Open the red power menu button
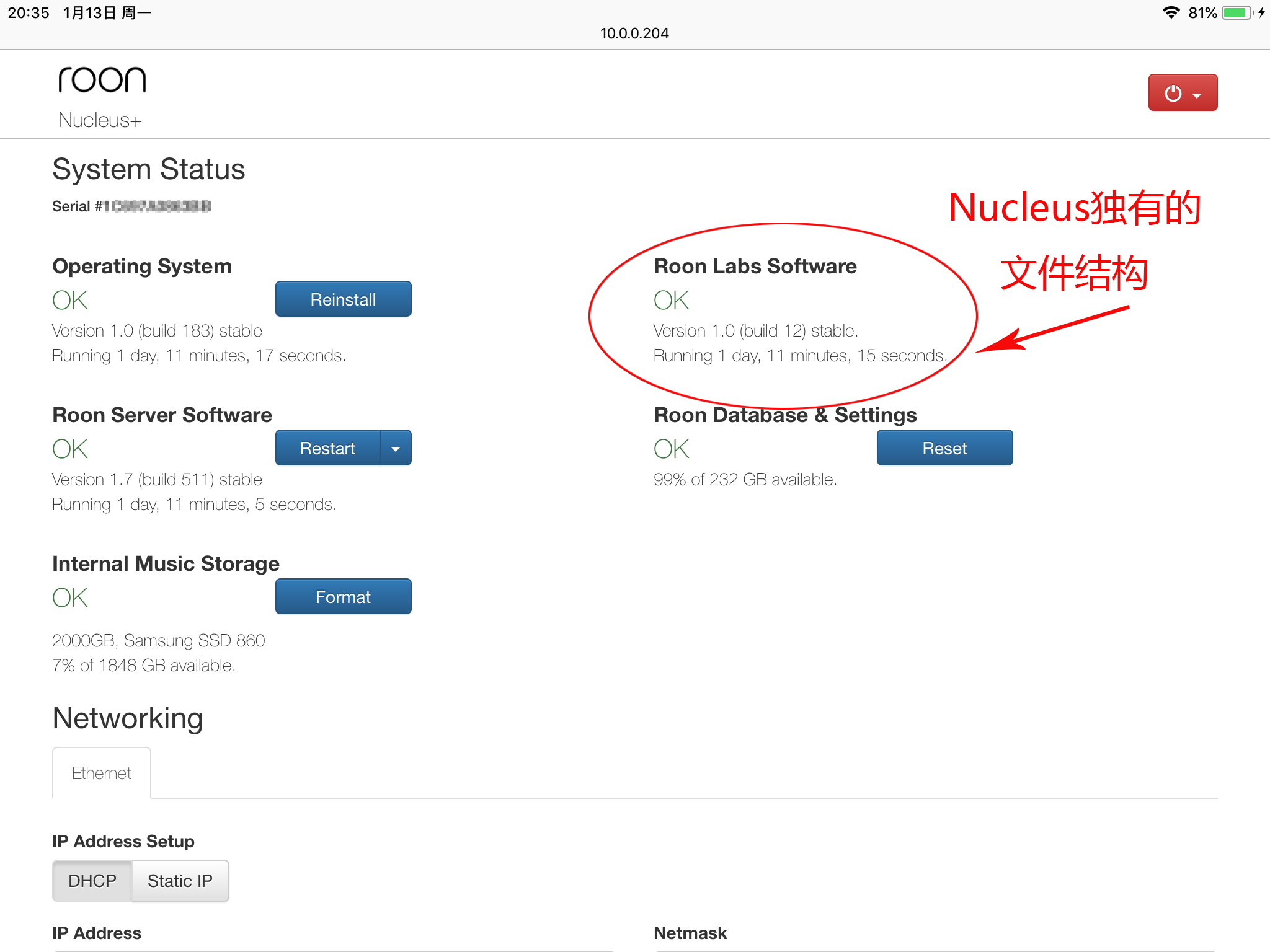Image resolution: width=1270 pixels, height=952 pixels. coord(1183,93)
